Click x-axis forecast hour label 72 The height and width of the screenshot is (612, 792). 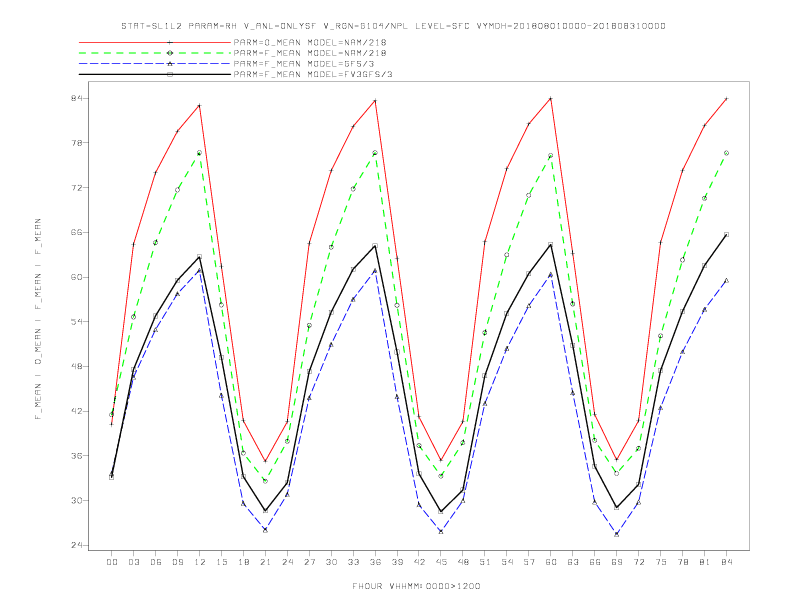tap(638, 562)
